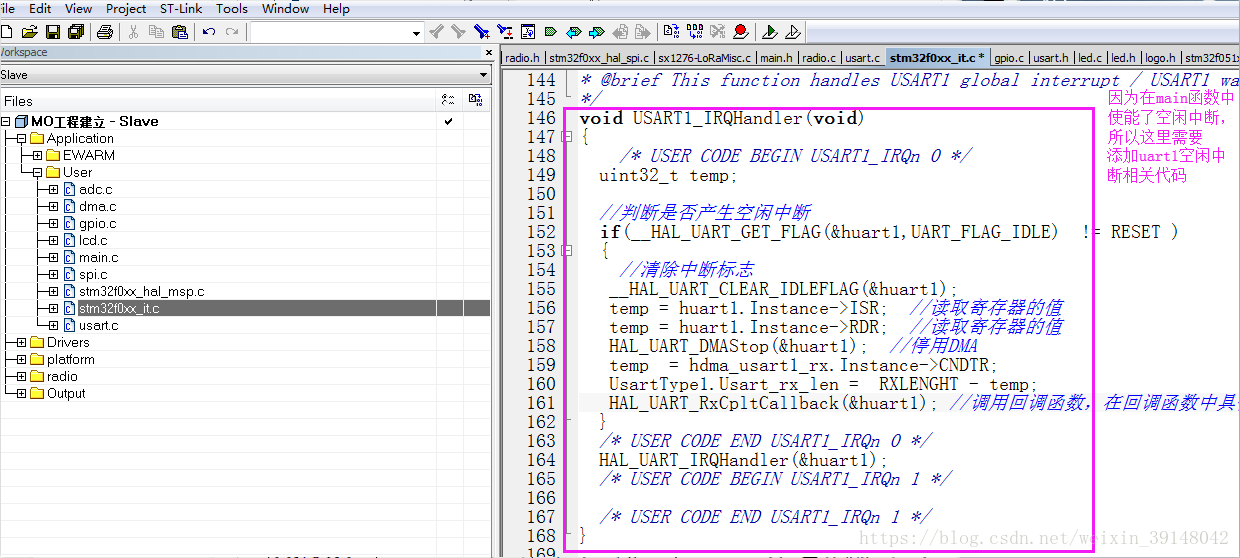This screenshot has width=1240, height=558.
Task: Click the checkmark next to the Slave project
Action: (x=448, y=121)
